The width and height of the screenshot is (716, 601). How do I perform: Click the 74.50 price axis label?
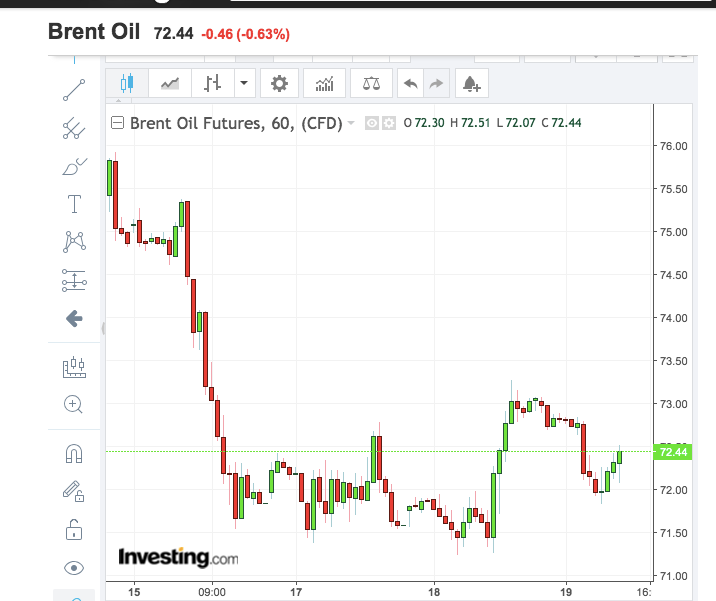674,275
